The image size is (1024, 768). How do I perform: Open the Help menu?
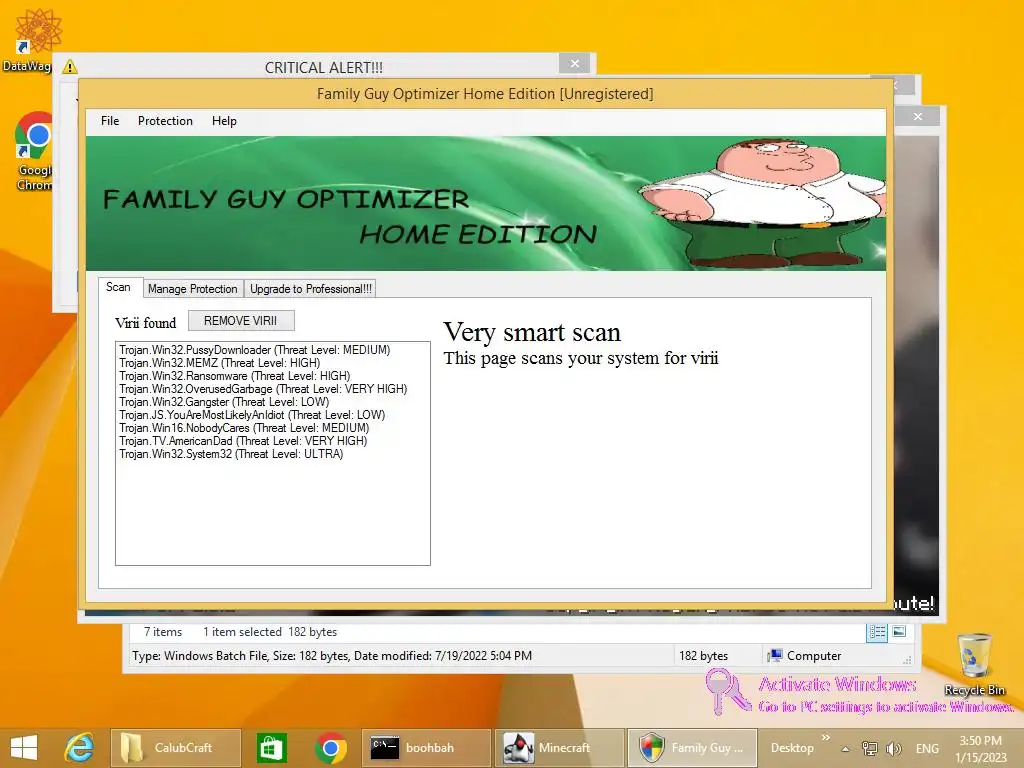click(224, 121)
